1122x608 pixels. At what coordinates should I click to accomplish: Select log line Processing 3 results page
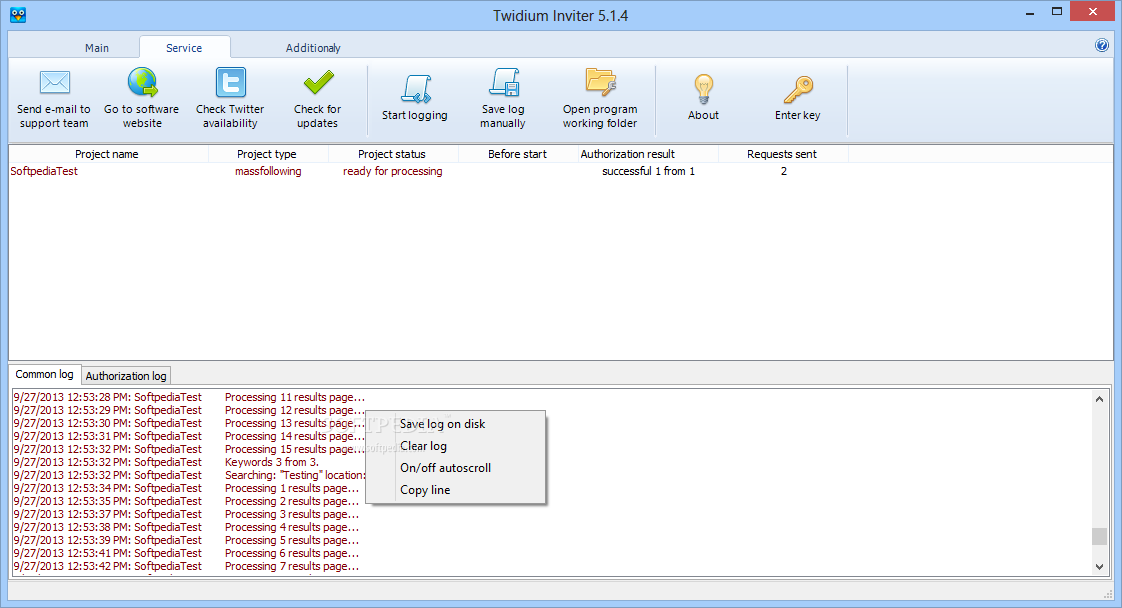pos(186,514)
